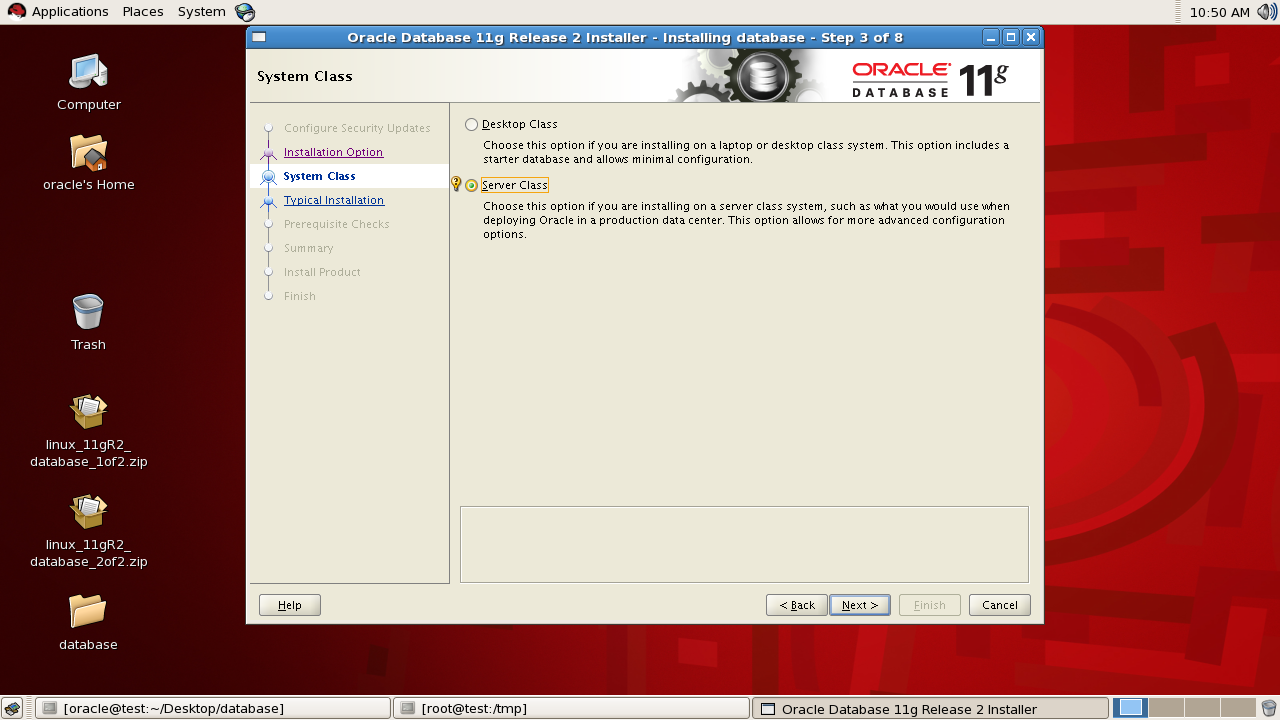Screen dimensions: 1280x720
Task: Click the System Class page heading
Action: pos(305,76)
